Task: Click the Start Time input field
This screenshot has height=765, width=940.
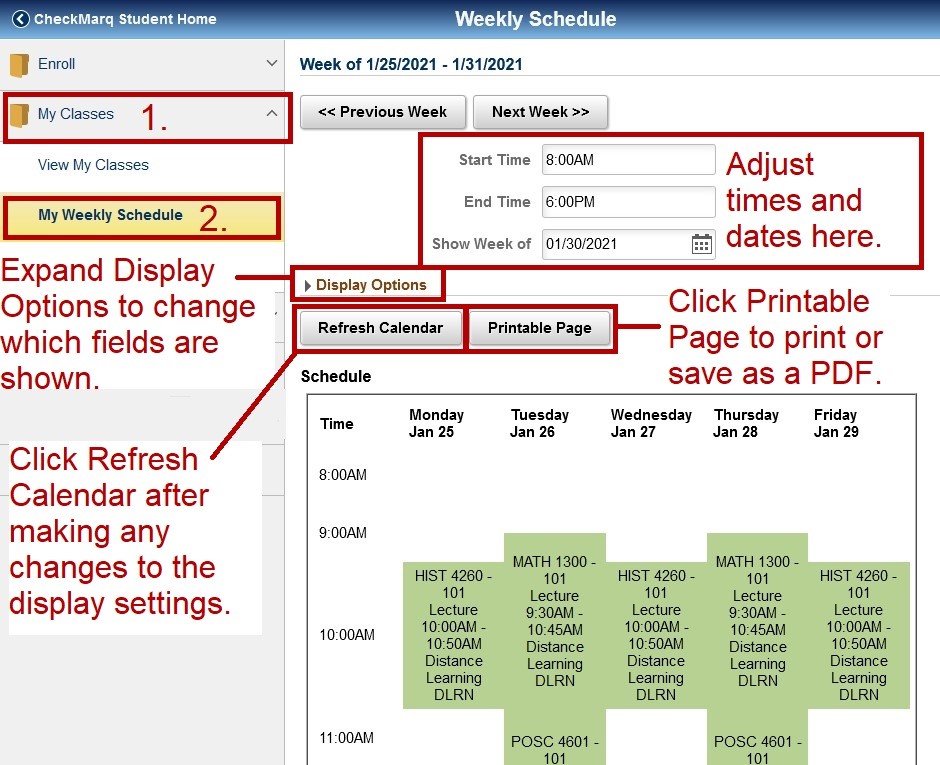Action: tap(628, 160)
